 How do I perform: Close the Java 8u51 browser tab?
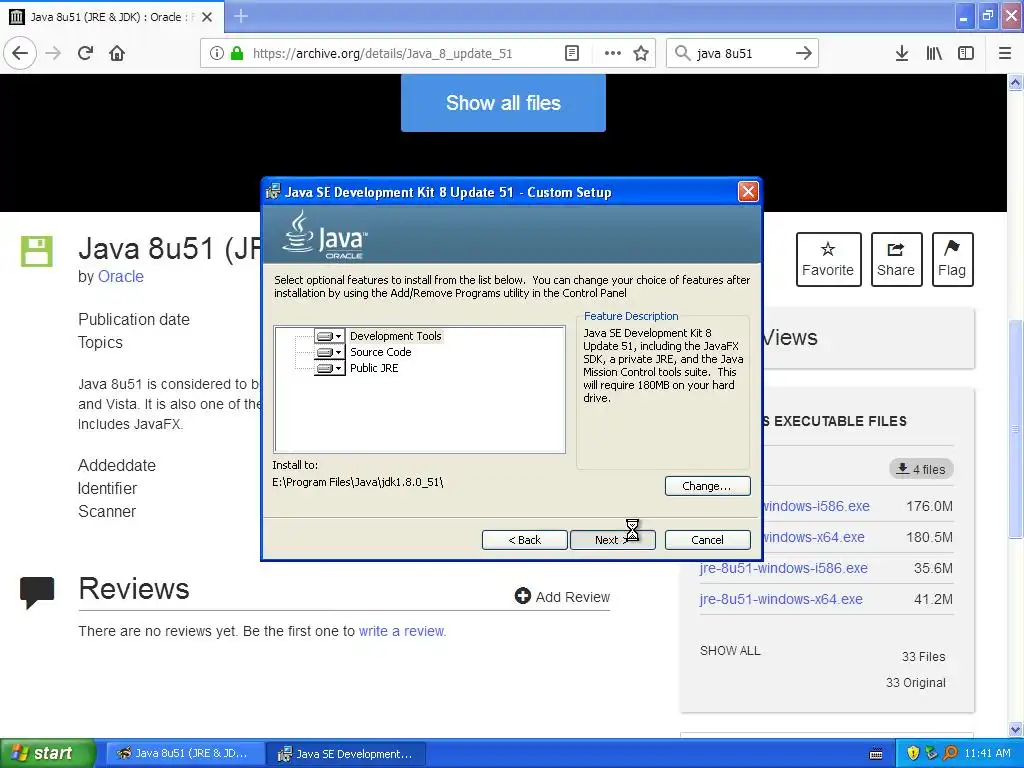(x=207, y=17)
